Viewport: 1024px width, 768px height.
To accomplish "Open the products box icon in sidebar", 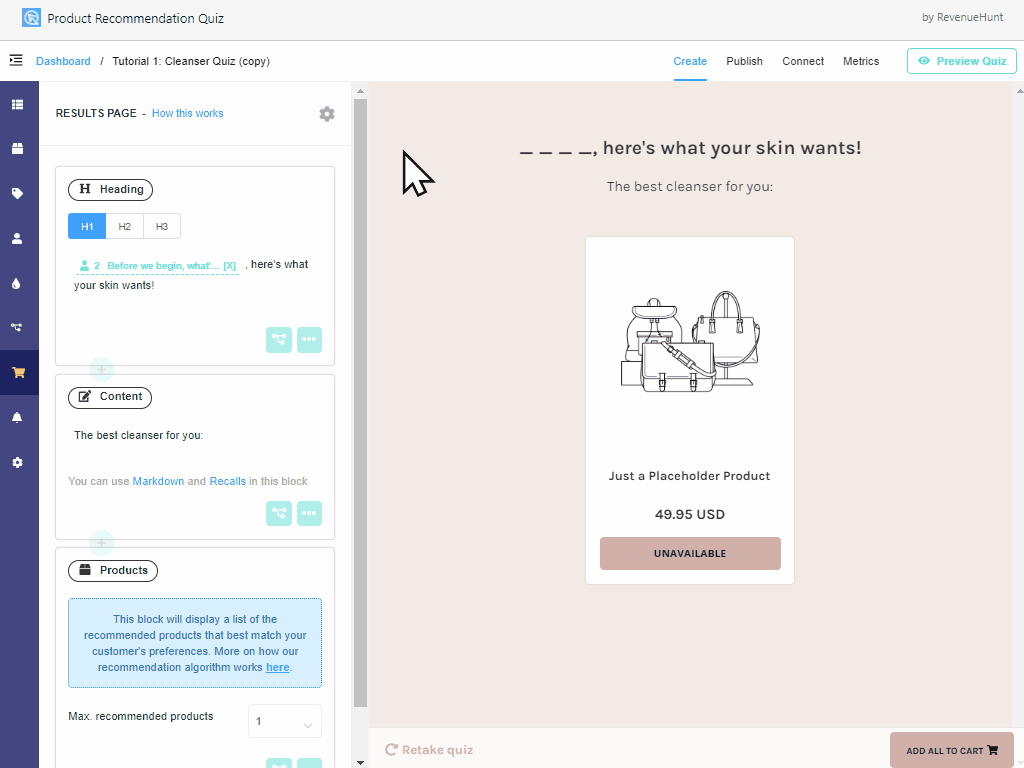I will tap(18, 149).
